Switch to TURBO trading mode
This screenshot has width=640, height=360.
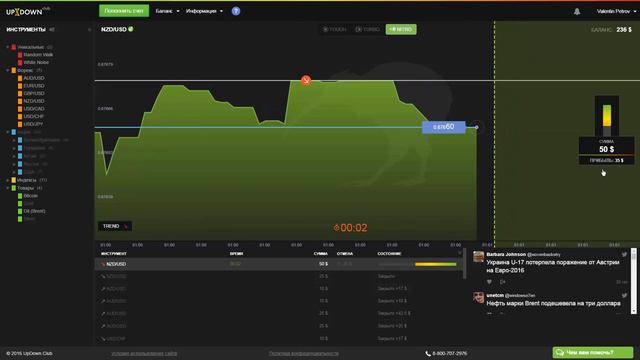[367, 29]
